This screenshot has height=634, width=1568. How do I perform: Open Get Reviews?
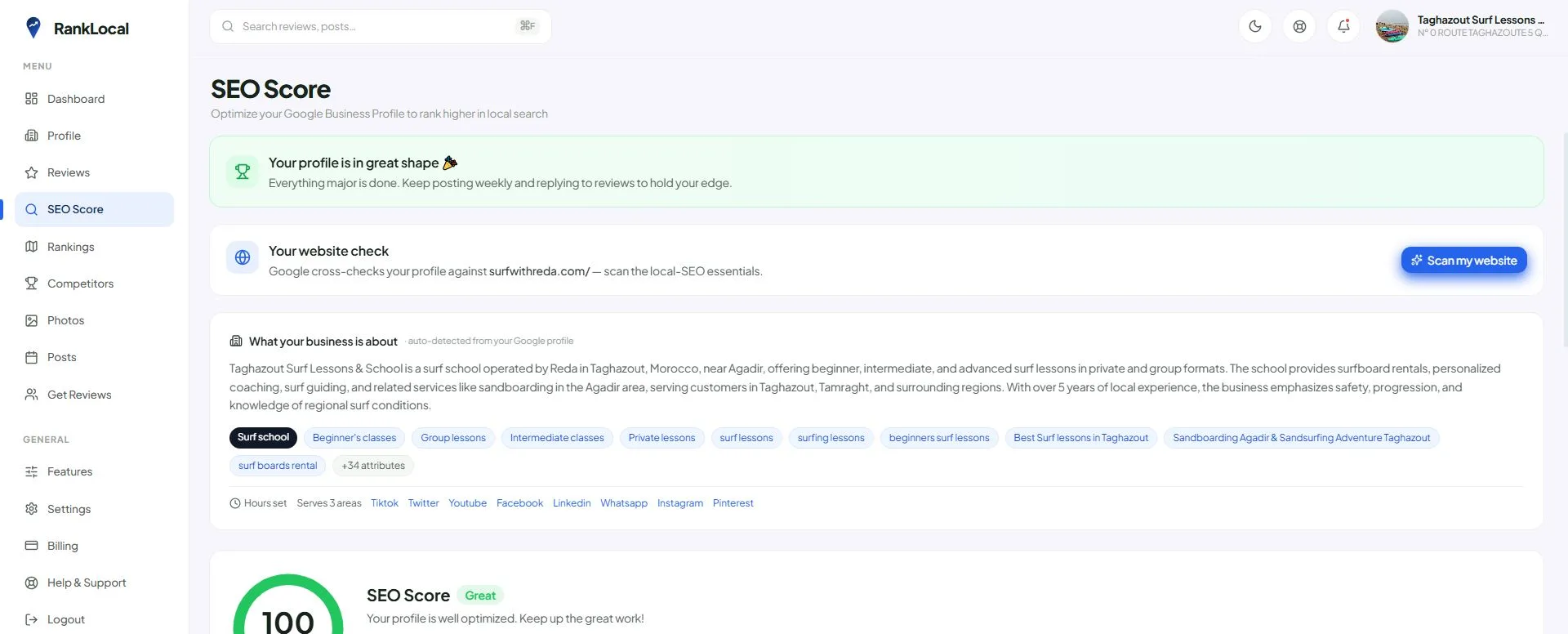coord(94,395)
